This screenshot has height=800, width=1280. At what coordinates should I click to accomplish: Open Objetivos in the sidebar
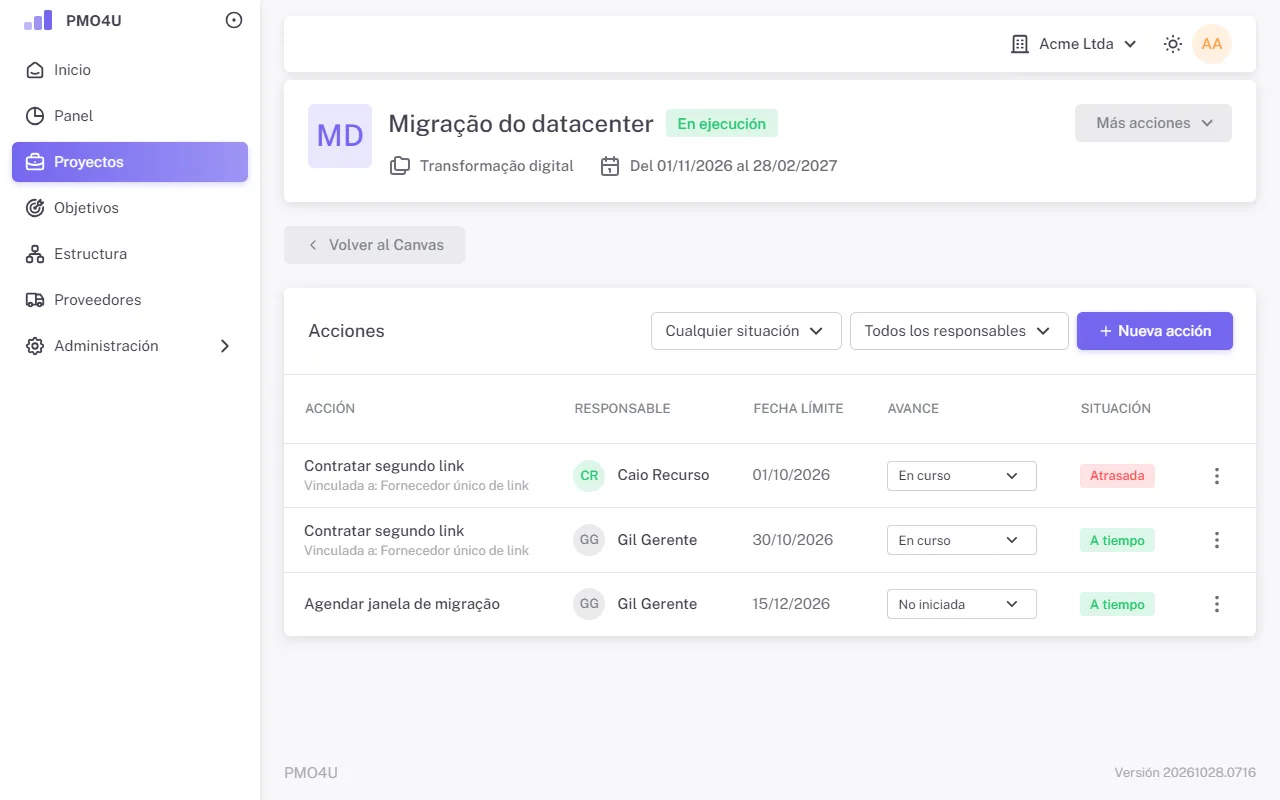point(130,208)
